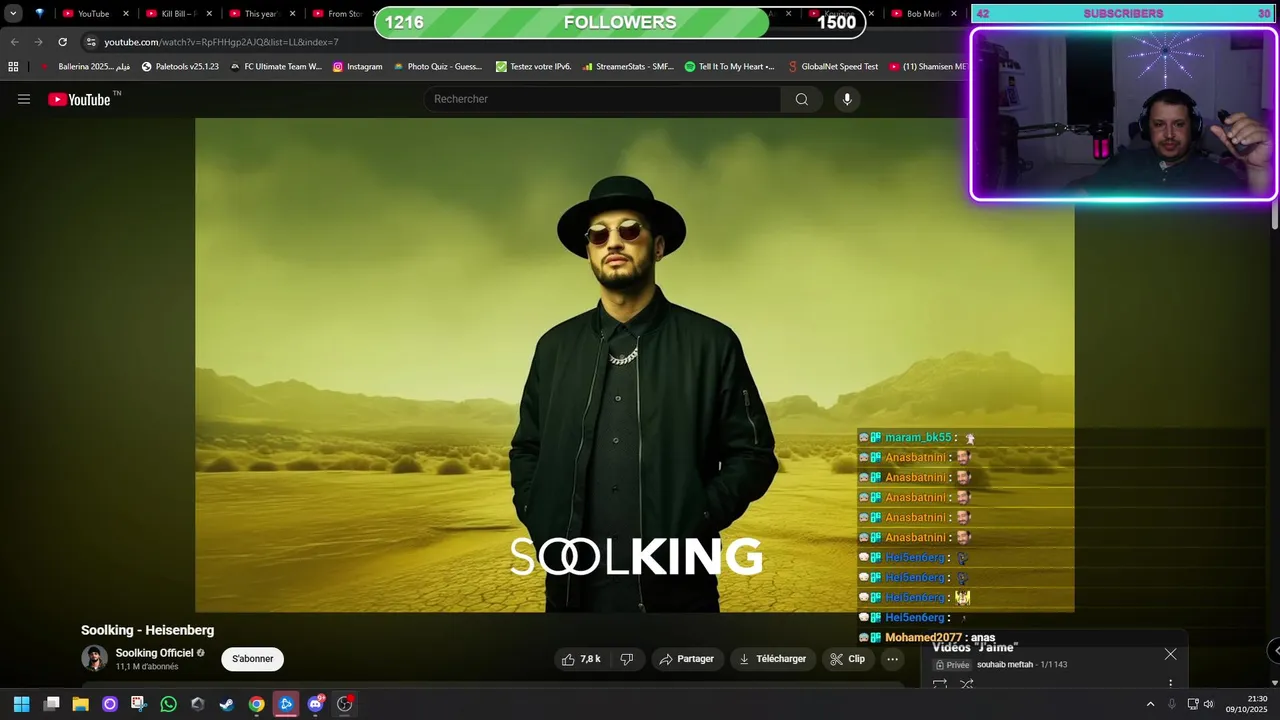Toggle playlist loop button

(x=940, y=684)
